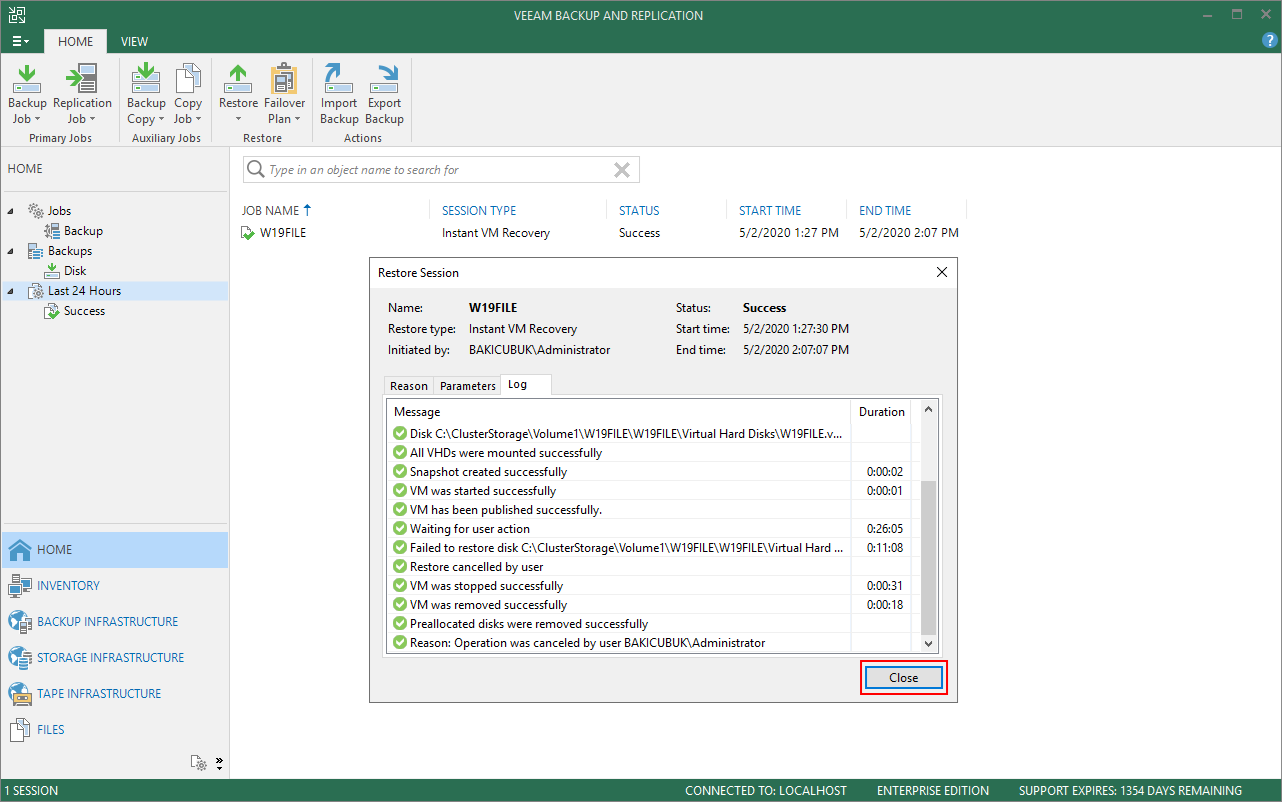Select the Jobs tree node

59,211
